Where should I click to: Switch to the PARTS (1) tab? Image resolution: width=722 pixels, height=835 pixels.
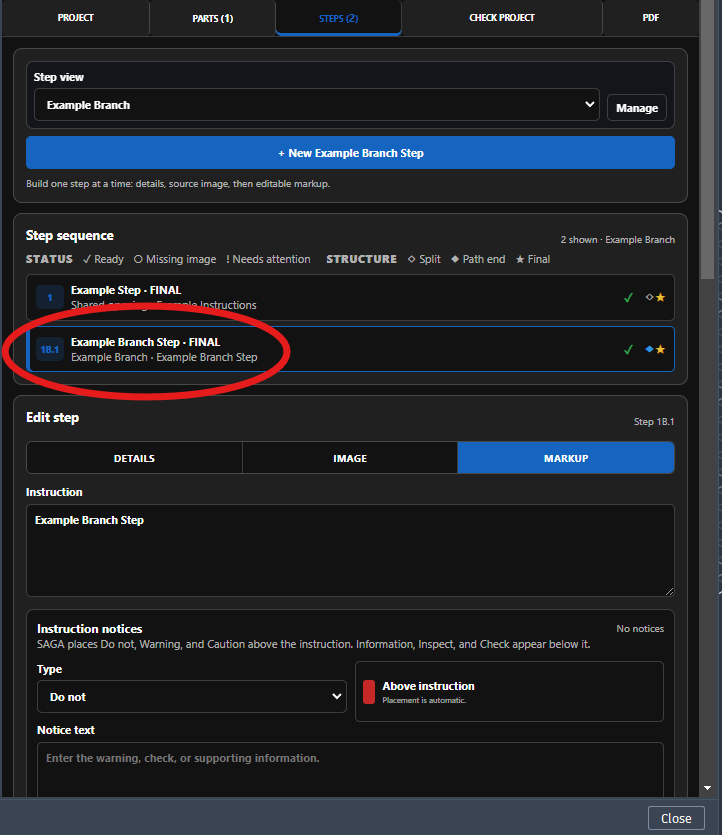[212, 18]
